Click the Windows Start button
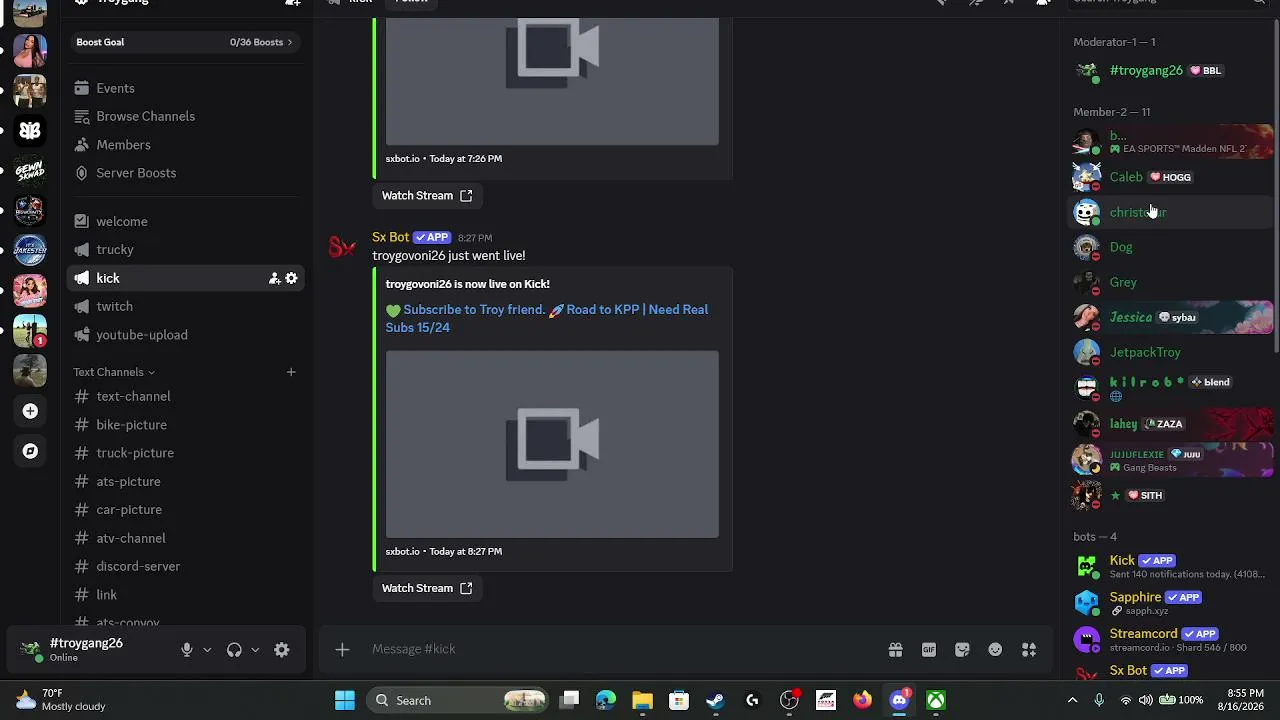The height and width of the screenshot is (720, 1280). point(345,700)
